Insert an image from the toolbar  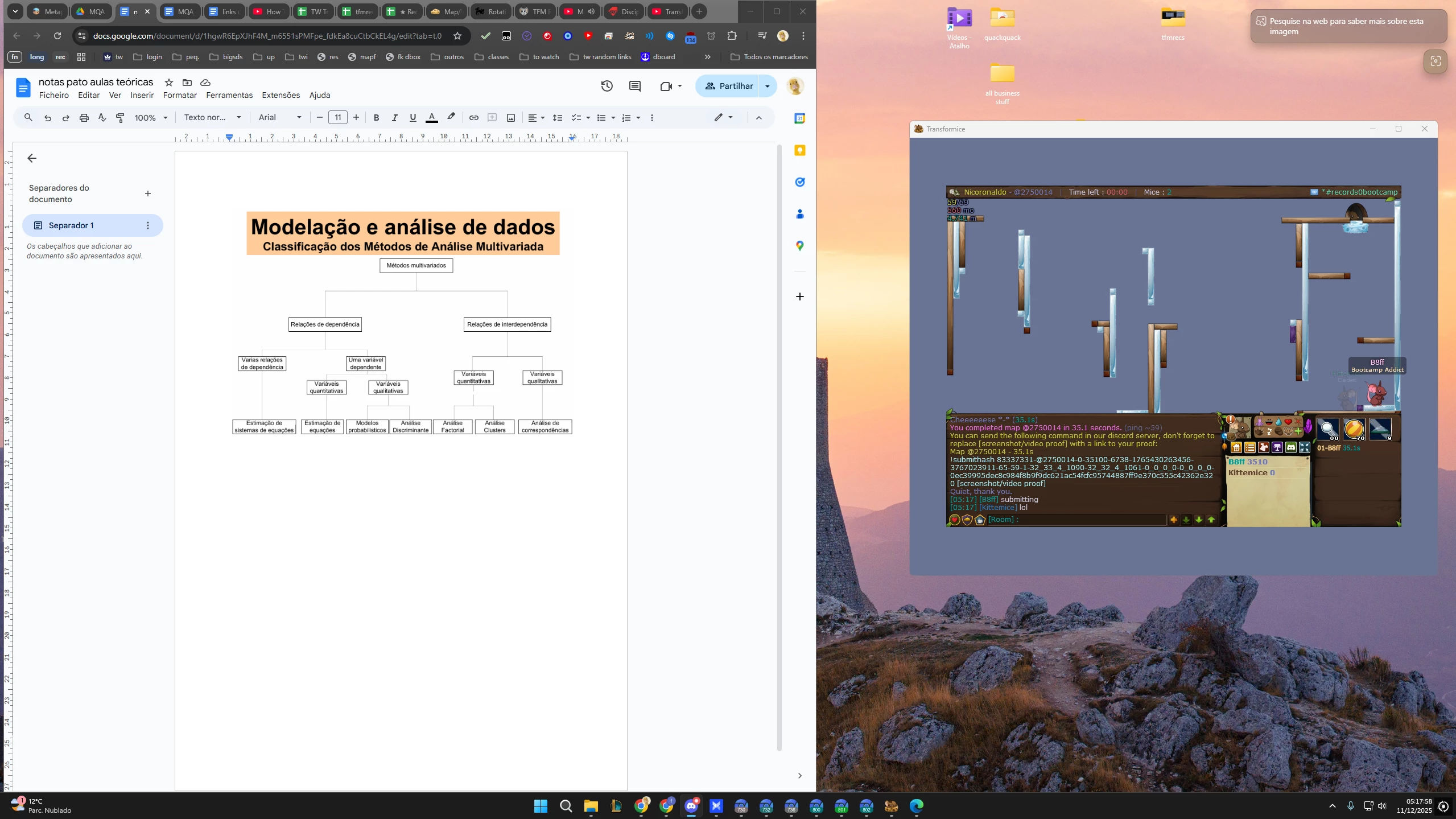(511, 118)
